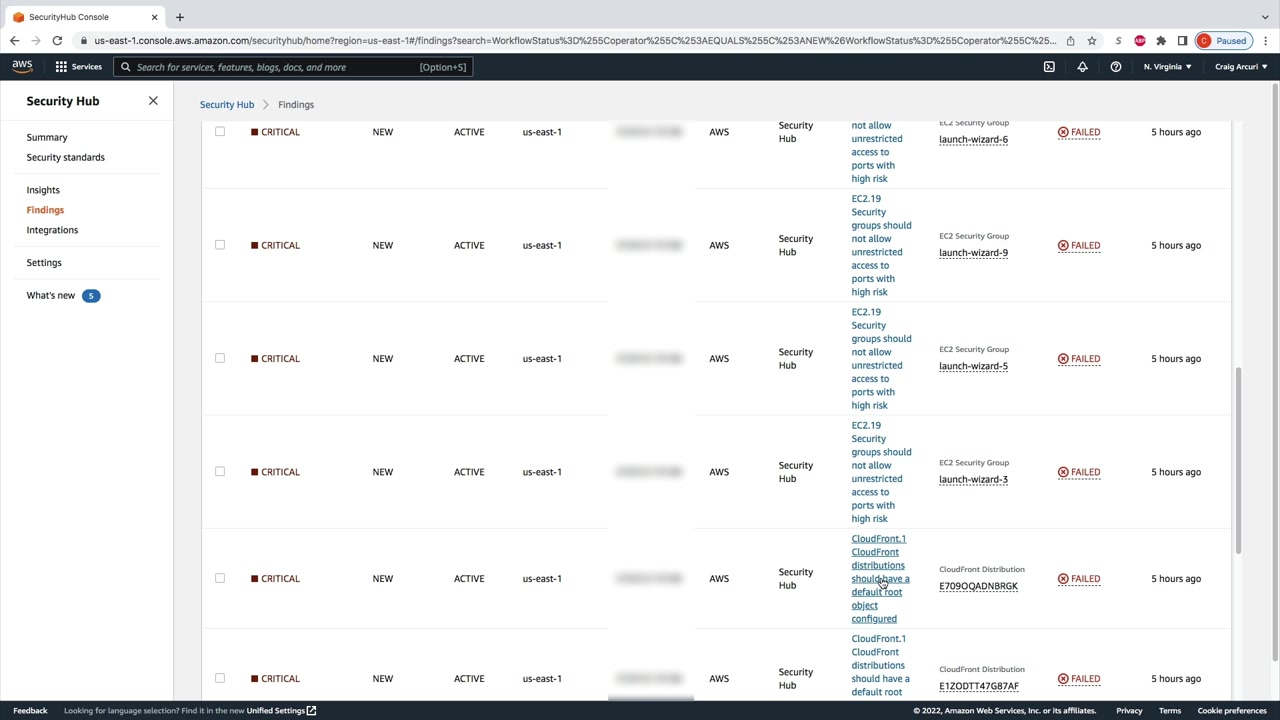Open the Adblock Plus extension icon

[1139, 41]
